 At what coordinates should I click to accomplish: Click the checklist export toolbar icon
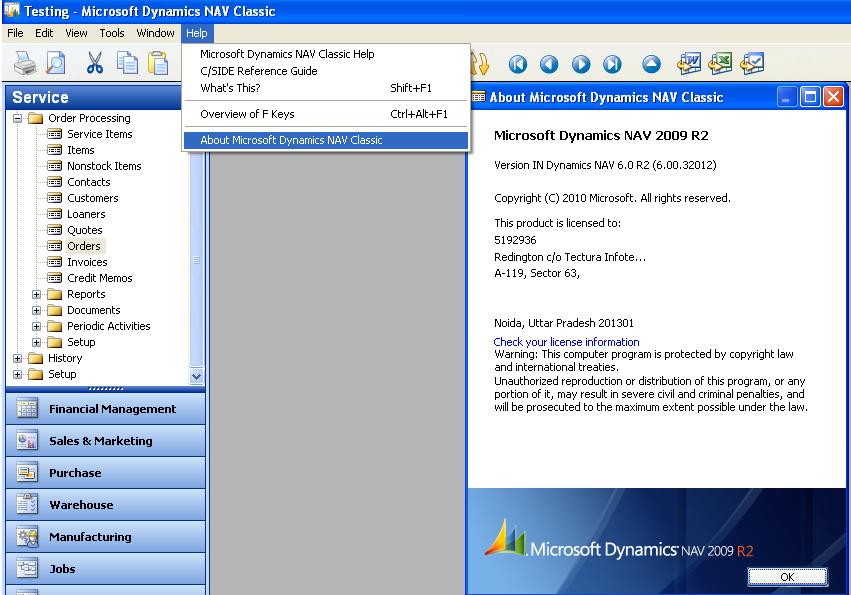click(752, 64)
